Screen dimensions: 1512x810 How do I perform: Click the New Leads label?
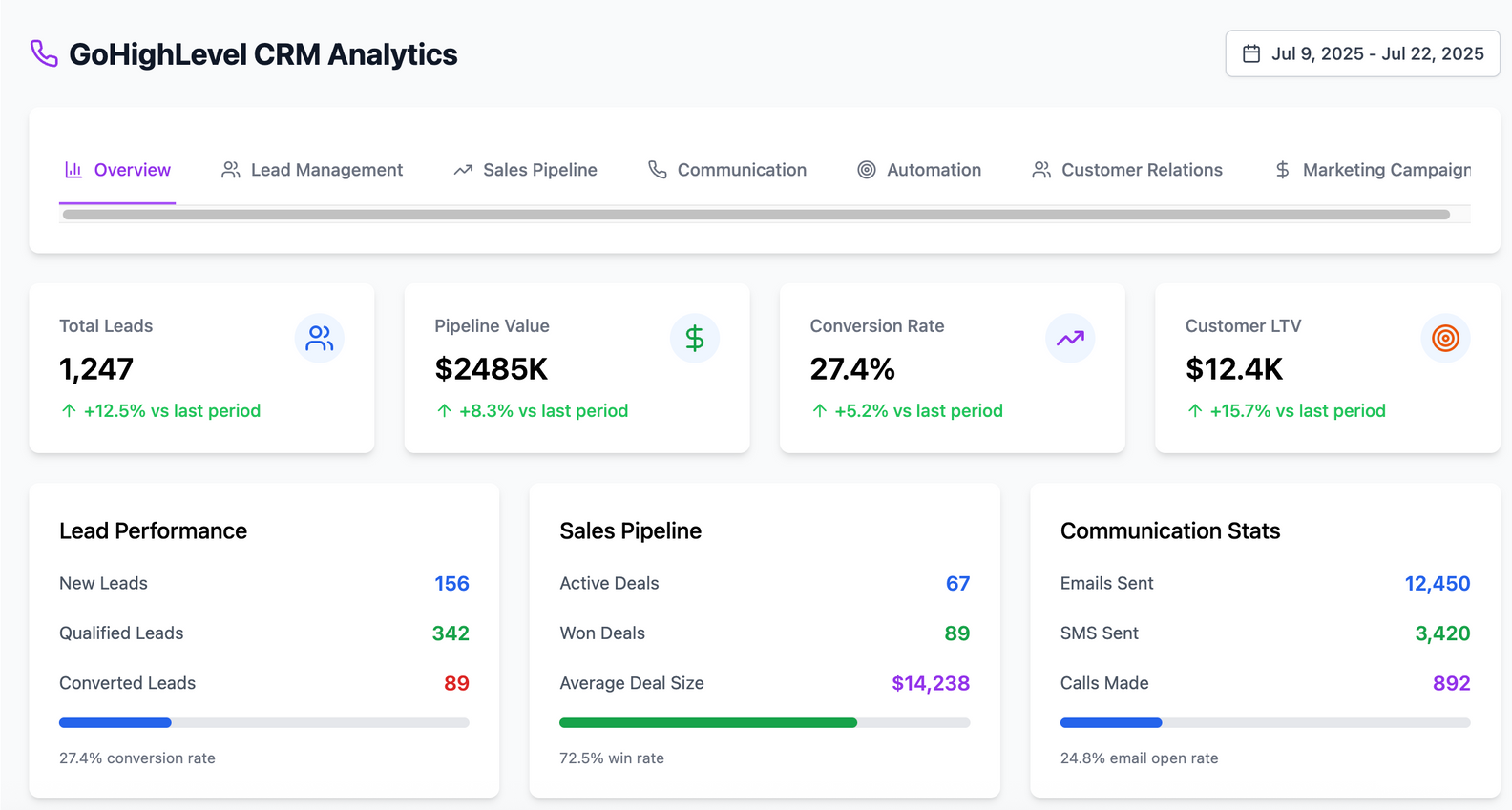tap(103, 584)
